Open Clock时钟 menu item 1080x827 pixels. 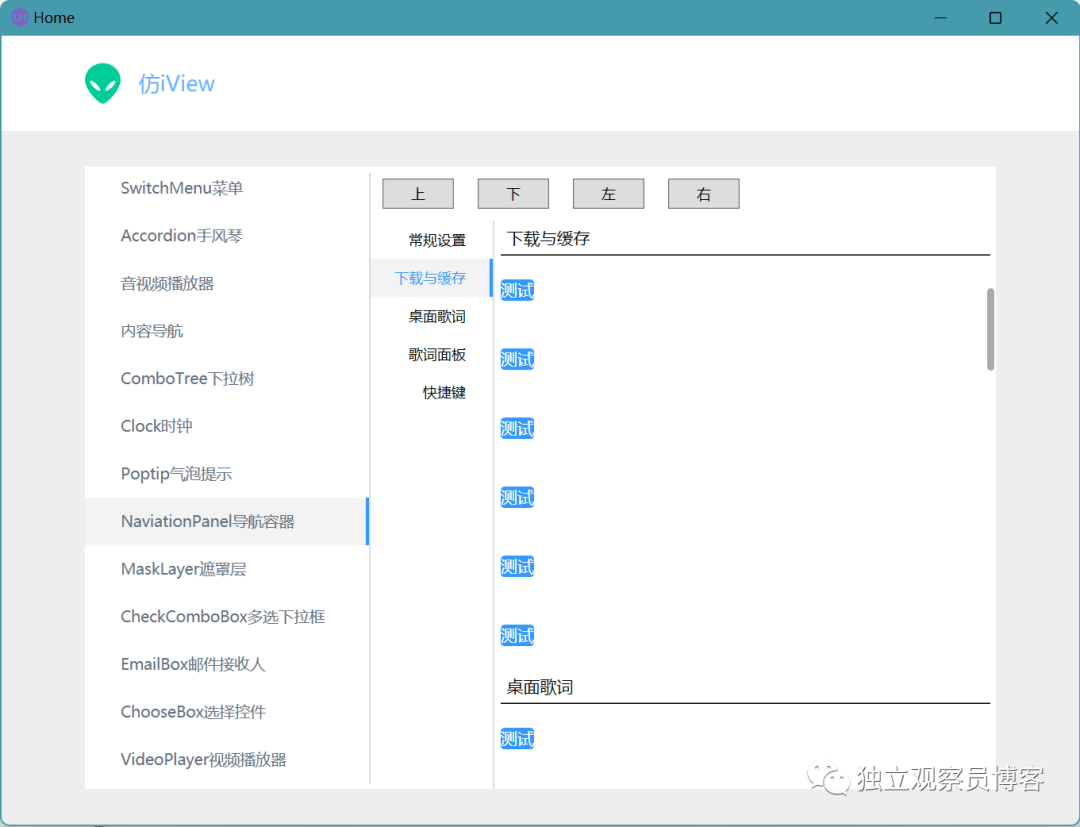click(x=227, y=426)
